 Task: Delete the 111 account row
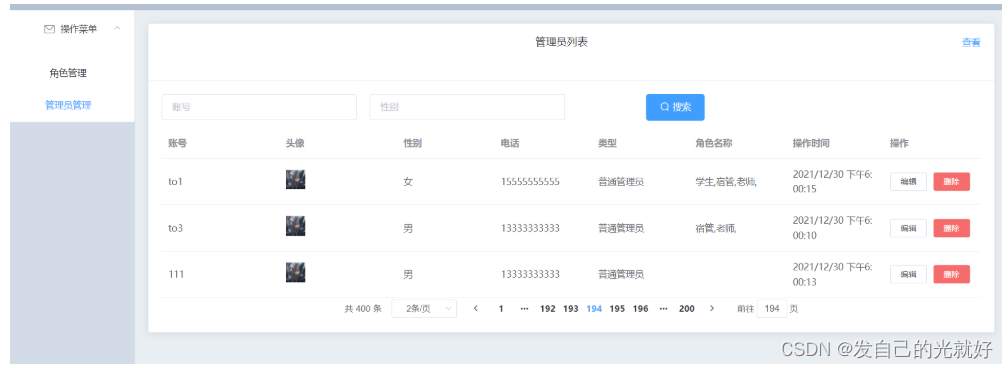pyautogui.click(x=951, y=274)
